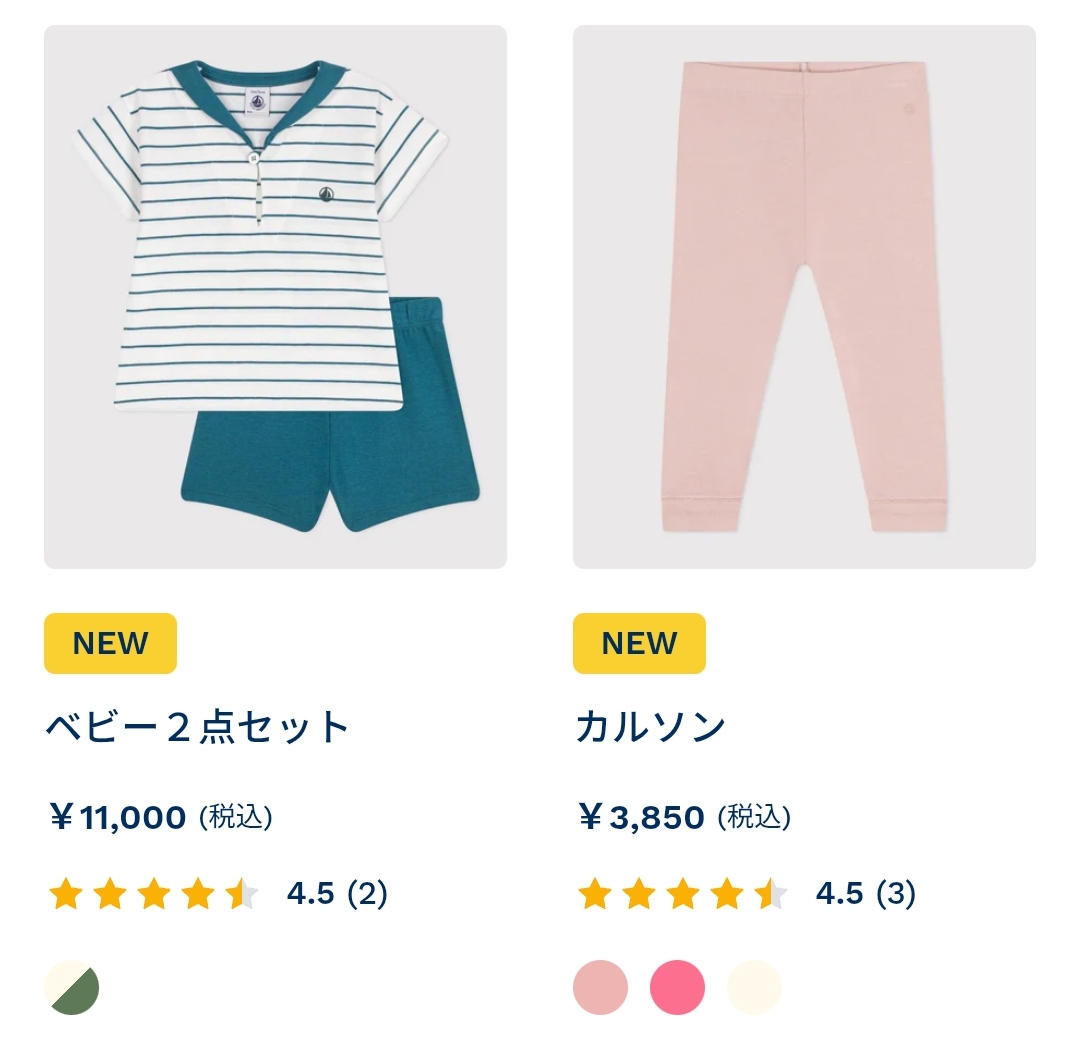Click the star rating of baby set

[154, 894]
